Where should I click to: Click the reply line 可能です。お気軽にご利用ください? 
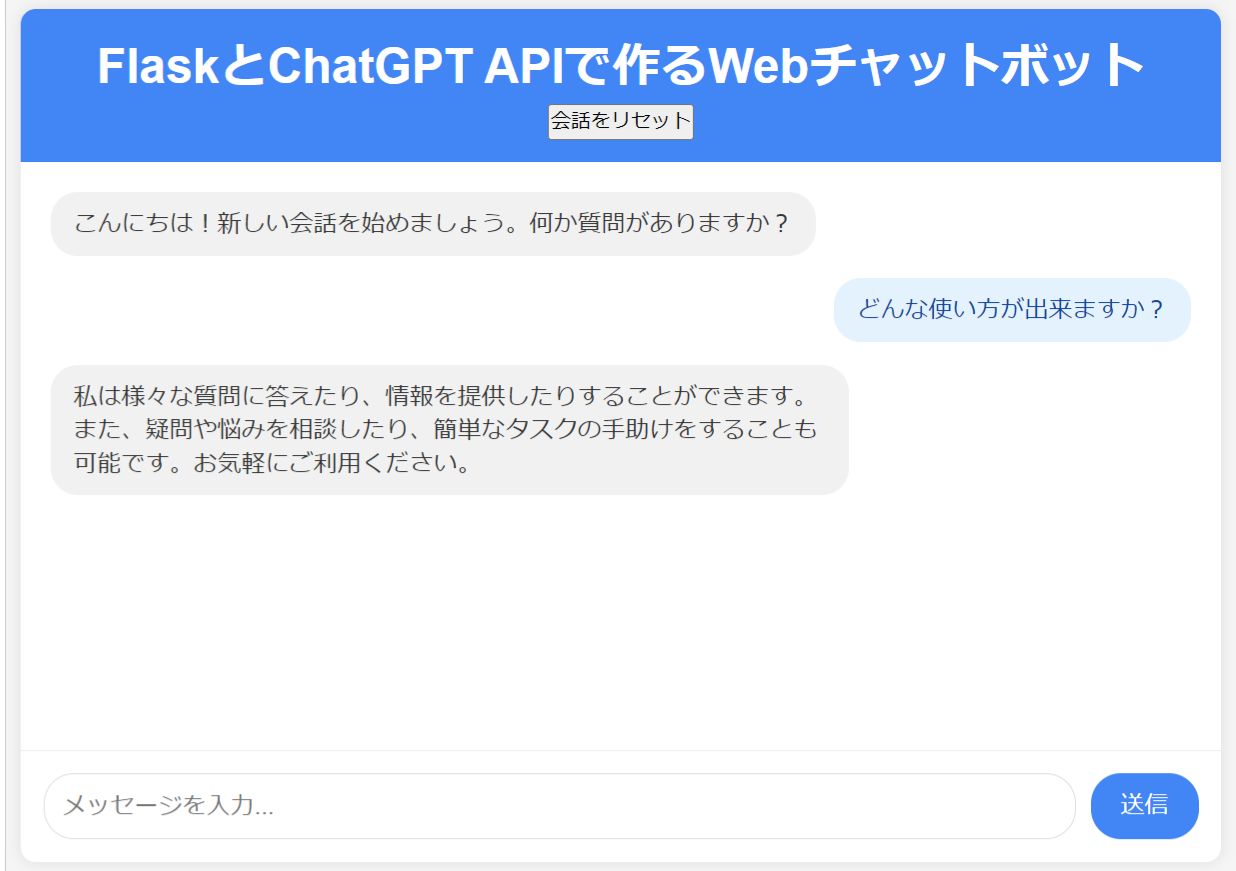pos(272,464)
